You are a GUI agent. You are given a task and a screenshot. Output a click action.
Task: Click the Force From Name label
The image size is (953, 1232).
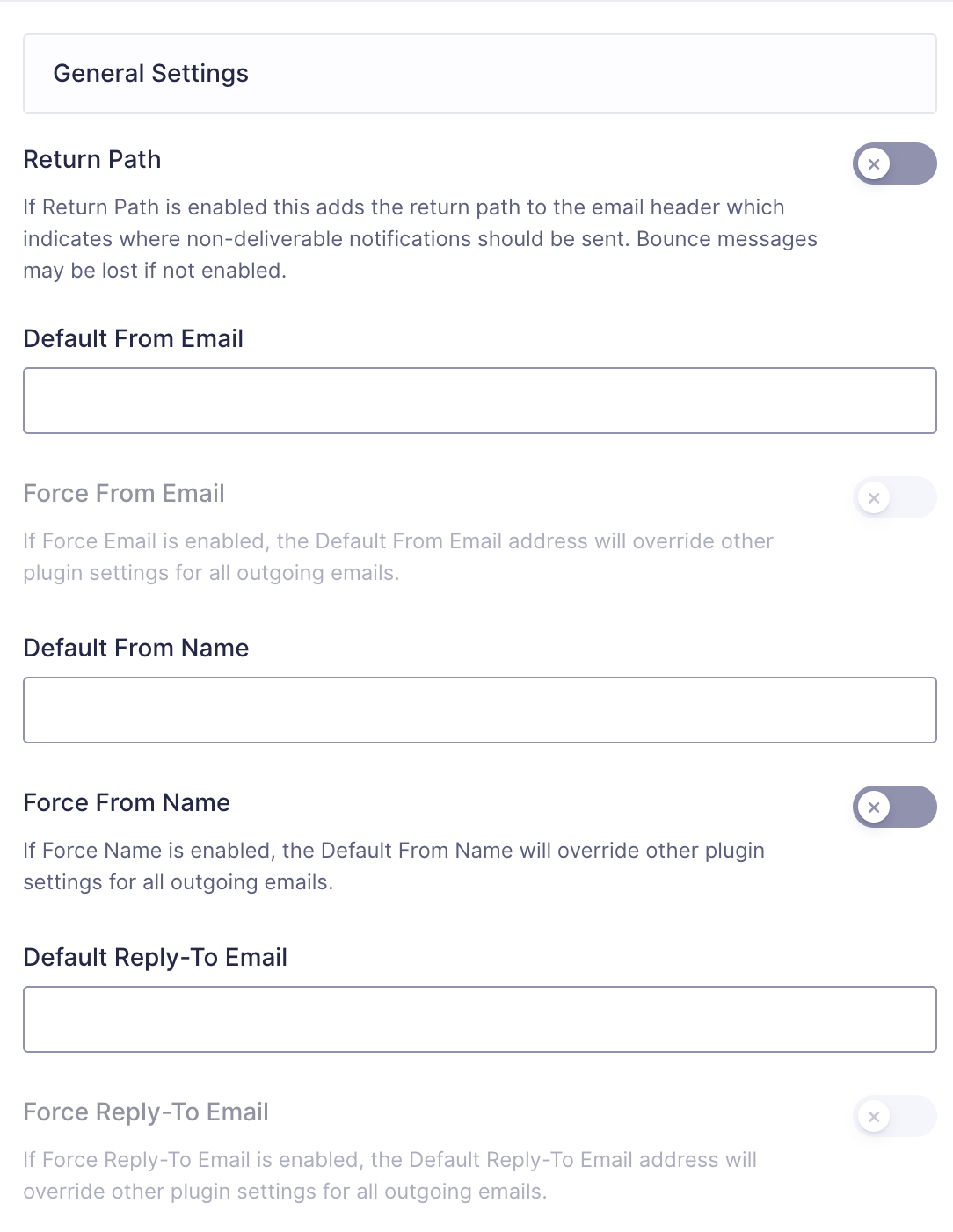(x=127, y=803)
